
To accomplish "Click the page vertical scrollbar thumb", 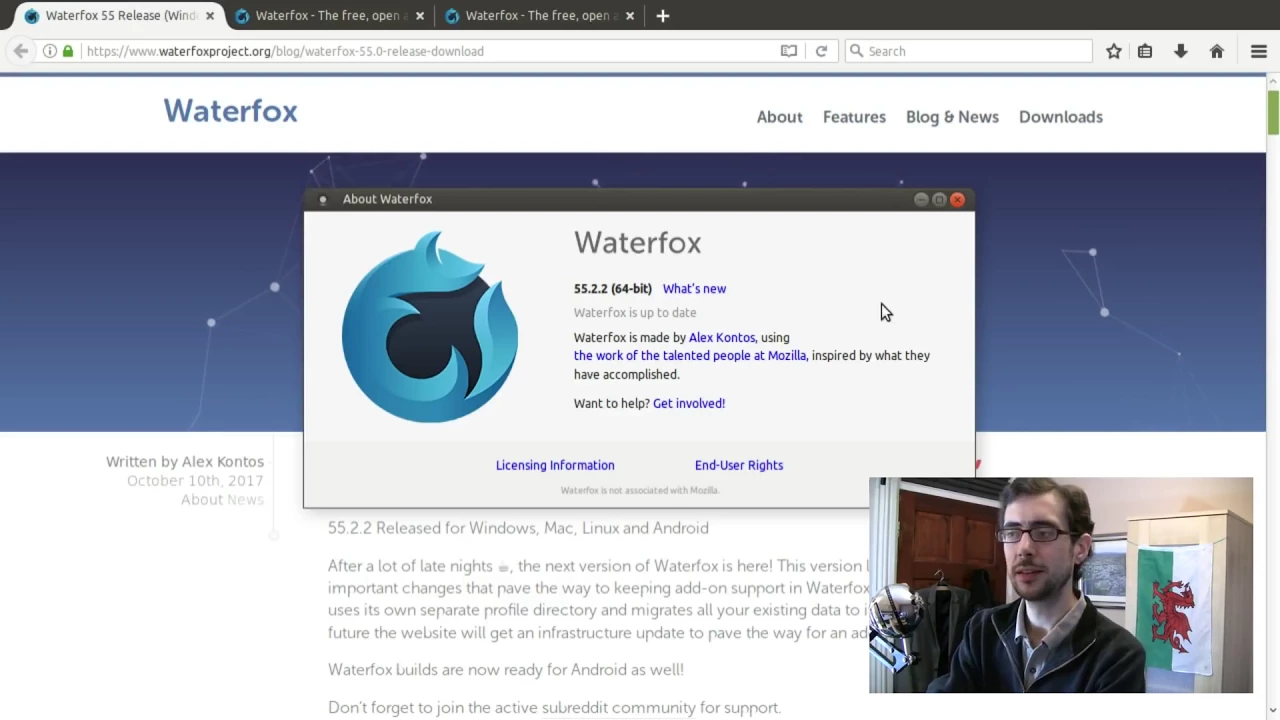I will click(x=1273, y=112).
